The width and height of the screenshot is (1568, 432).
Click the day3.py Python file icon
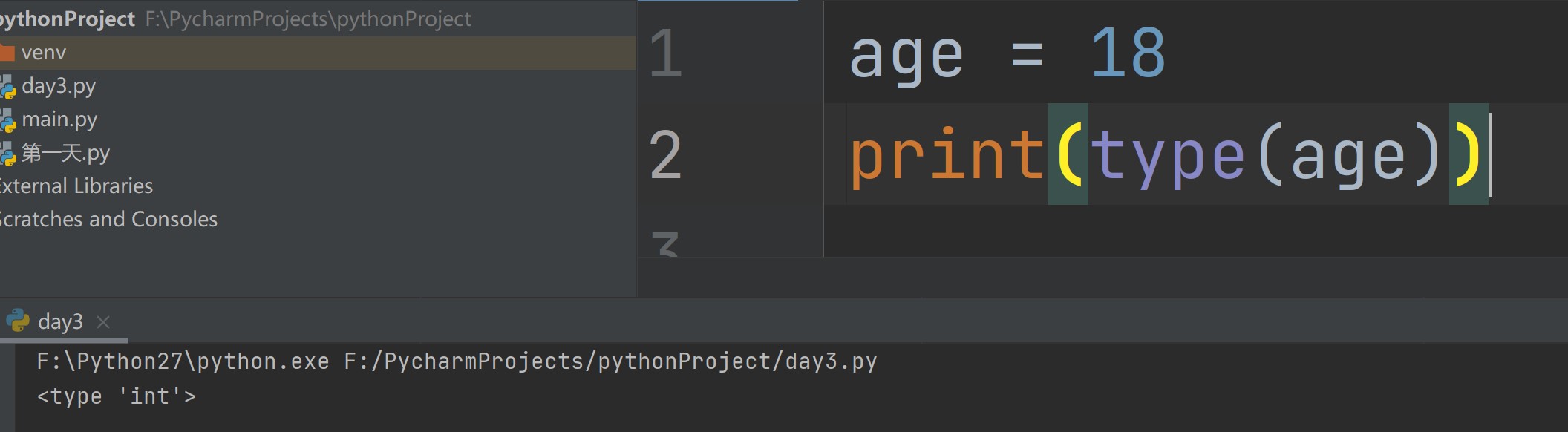7,88
